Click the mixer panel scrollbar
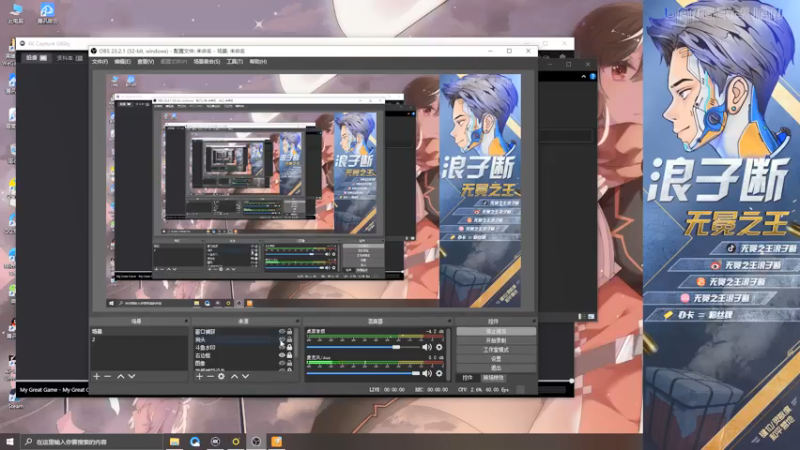This screenshot has height=450, width=800. tap(448, 354)
